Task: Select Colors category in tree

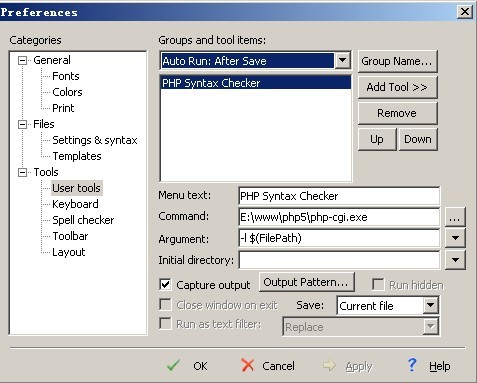Action: coord(67,92)
